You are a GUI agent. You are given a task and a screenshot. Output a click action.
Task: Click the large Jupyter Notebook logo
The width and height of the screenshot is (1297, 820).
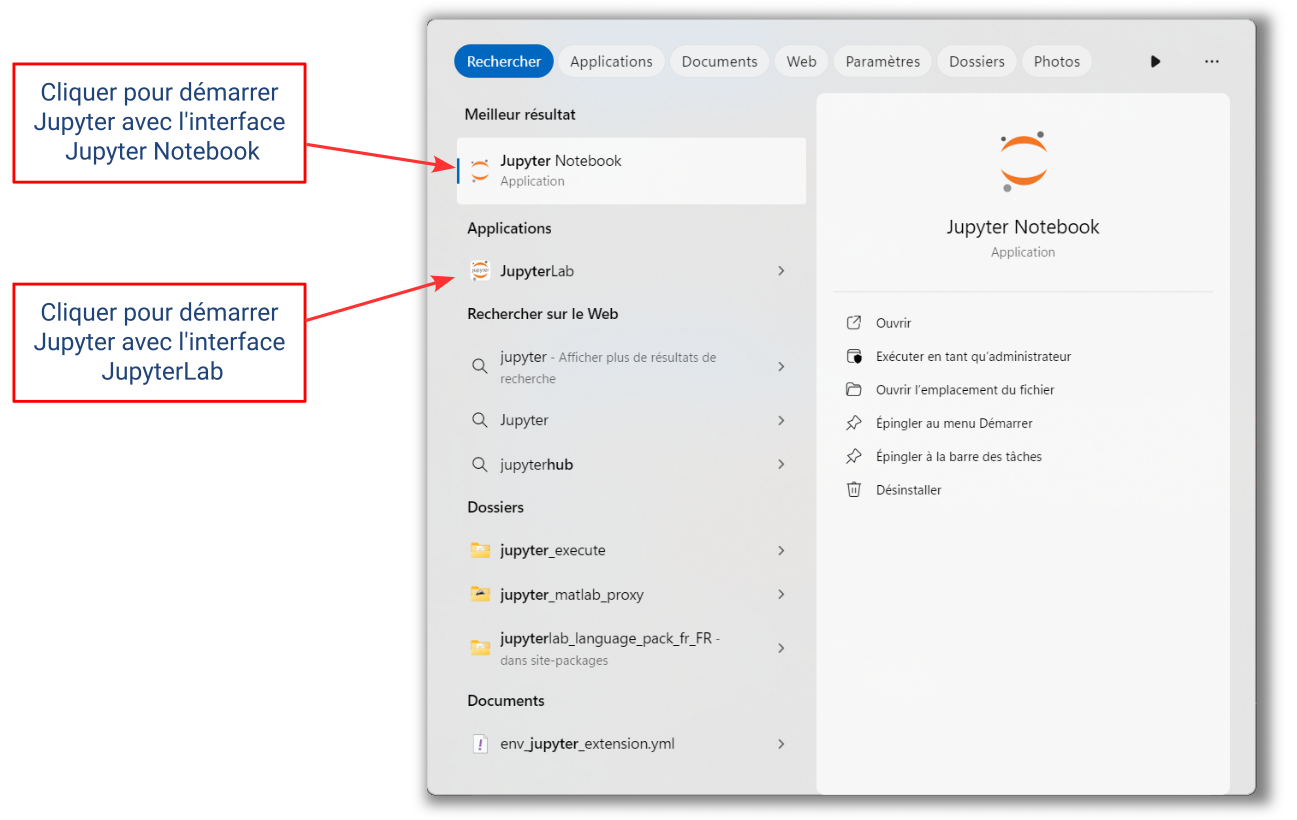pyautogui.click(x=1023, y=162)
